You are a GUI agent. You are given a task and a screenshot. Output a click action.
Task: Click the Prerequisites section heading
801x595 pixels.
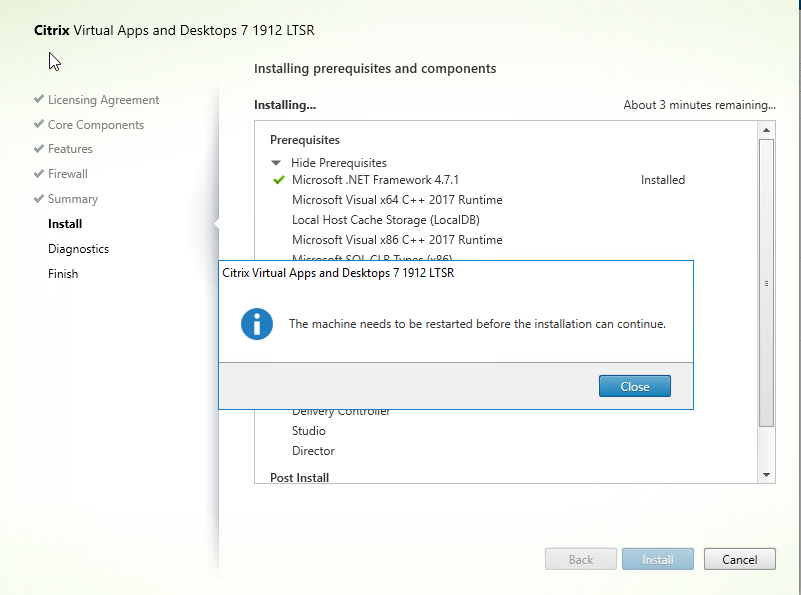(304, 140)
